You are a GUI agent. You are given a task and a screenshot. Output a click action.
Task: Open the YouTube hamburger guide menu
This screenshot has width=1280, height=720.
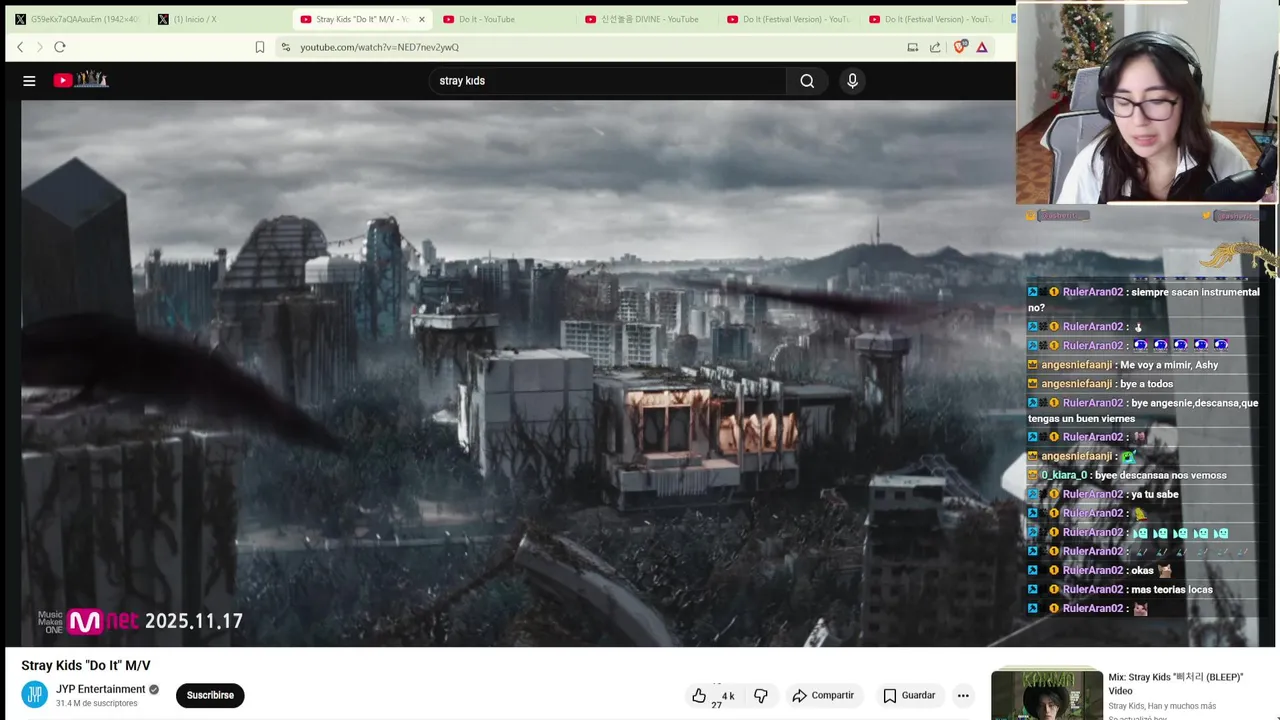pos(29,81)
